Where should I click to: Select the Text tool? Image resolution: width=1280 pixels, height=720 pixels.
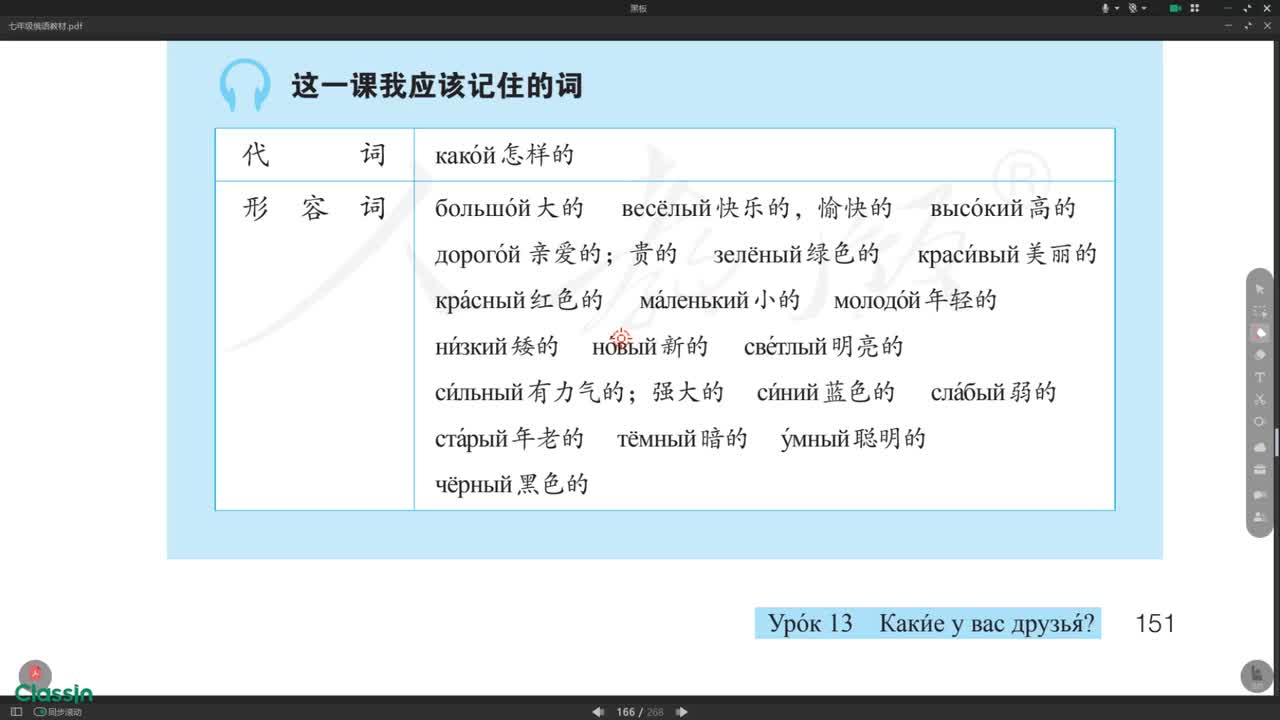click(1260, 377)
